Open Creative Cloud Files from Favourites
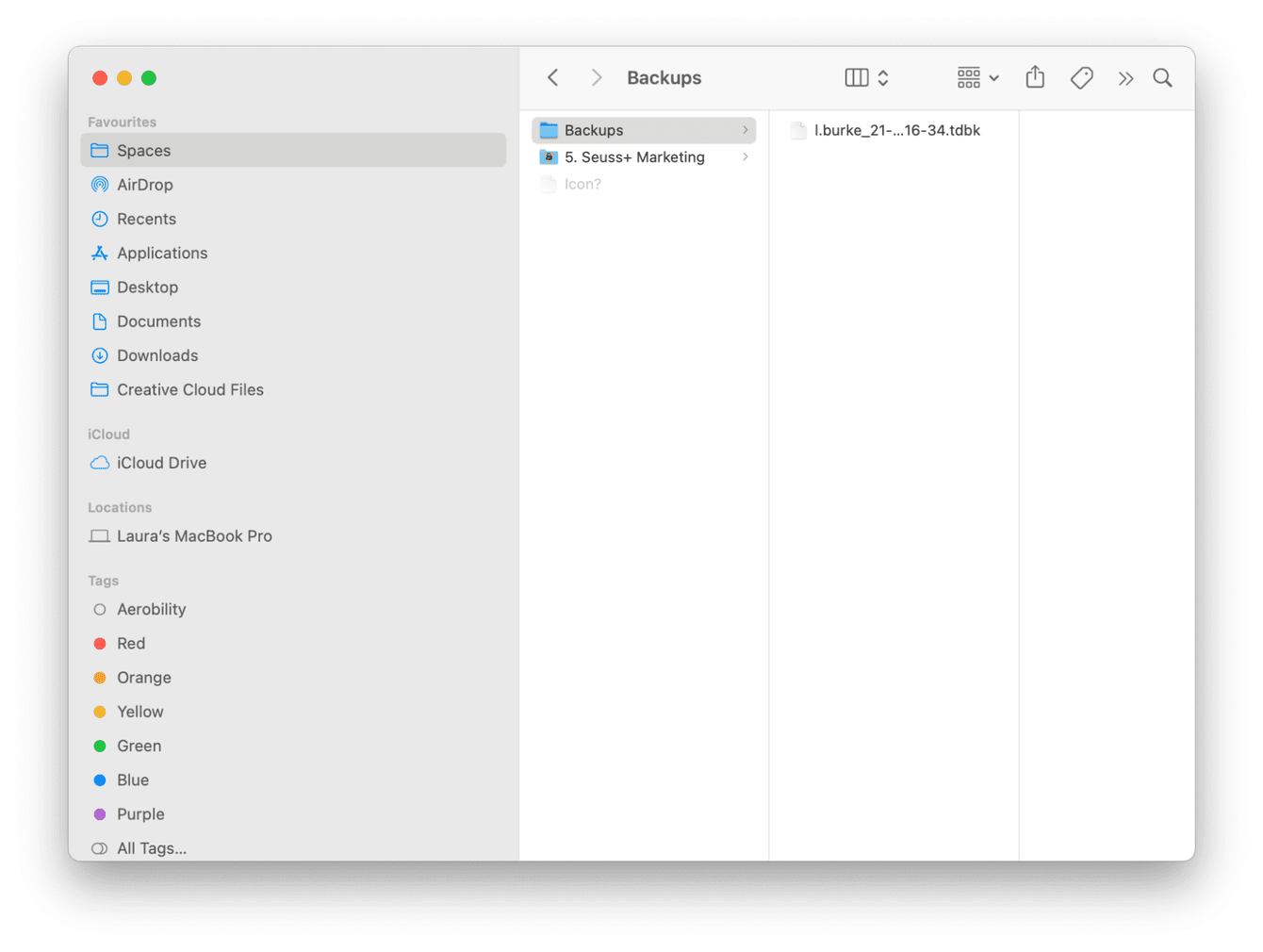Screen dimensions: 1263x952 click(189, 389)
